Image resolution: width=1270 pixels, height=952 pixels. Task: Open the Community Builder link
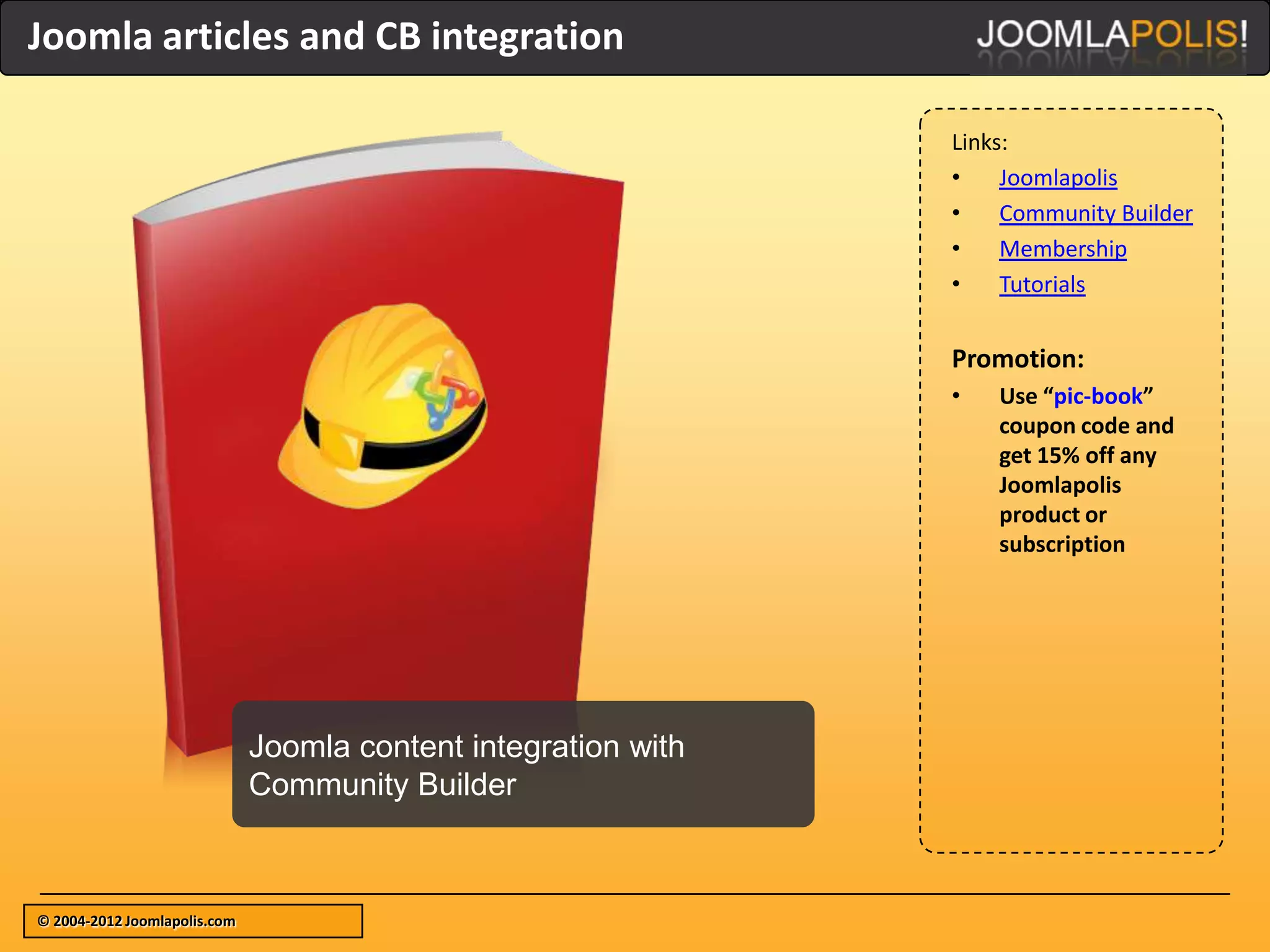(x=1095, y=214)
